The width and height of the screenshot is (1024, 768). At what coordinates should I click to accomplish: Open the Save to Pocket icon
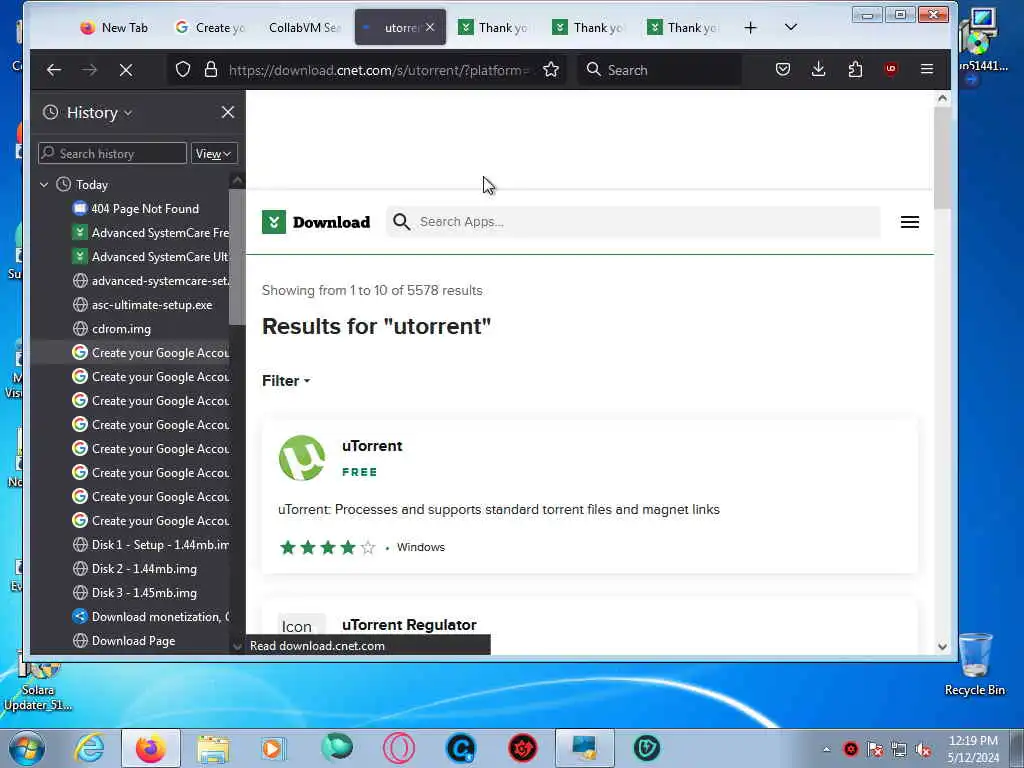[782, 69]
